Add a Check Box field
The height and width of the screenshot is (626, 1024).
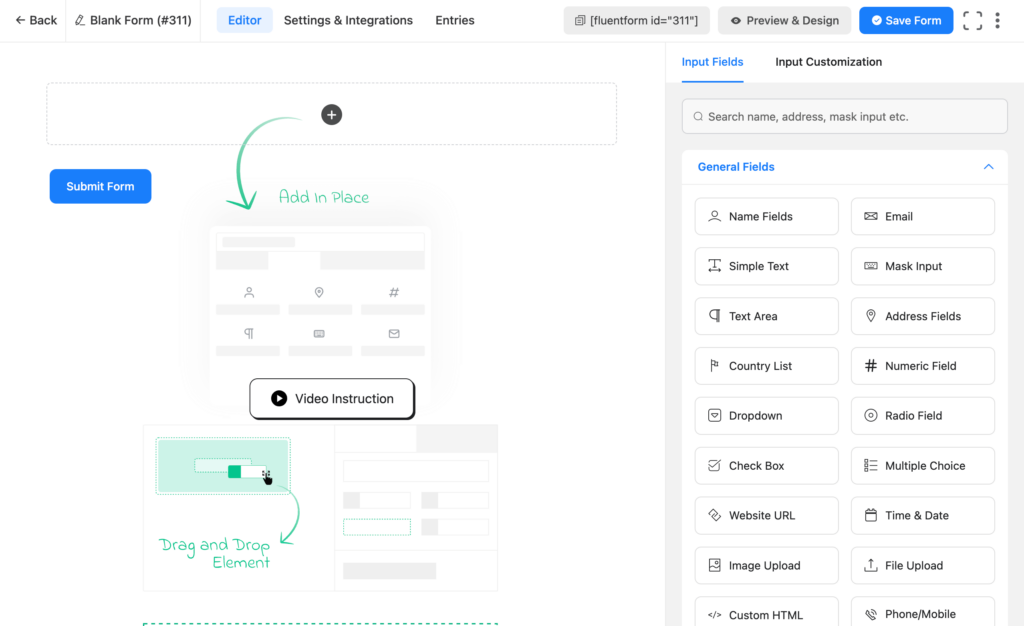[x=766, y=465]
